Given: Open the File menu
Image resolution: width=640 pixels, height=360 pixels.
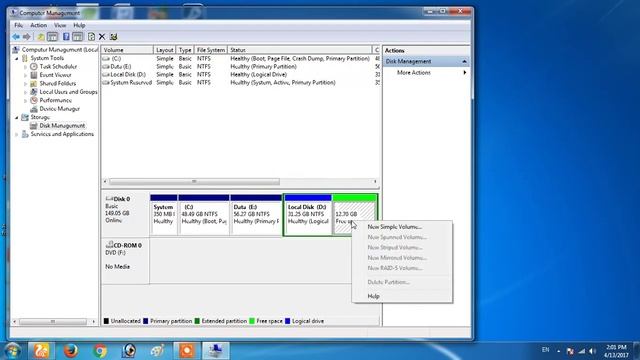Looking at the screenshot, I should pos(18,25).
